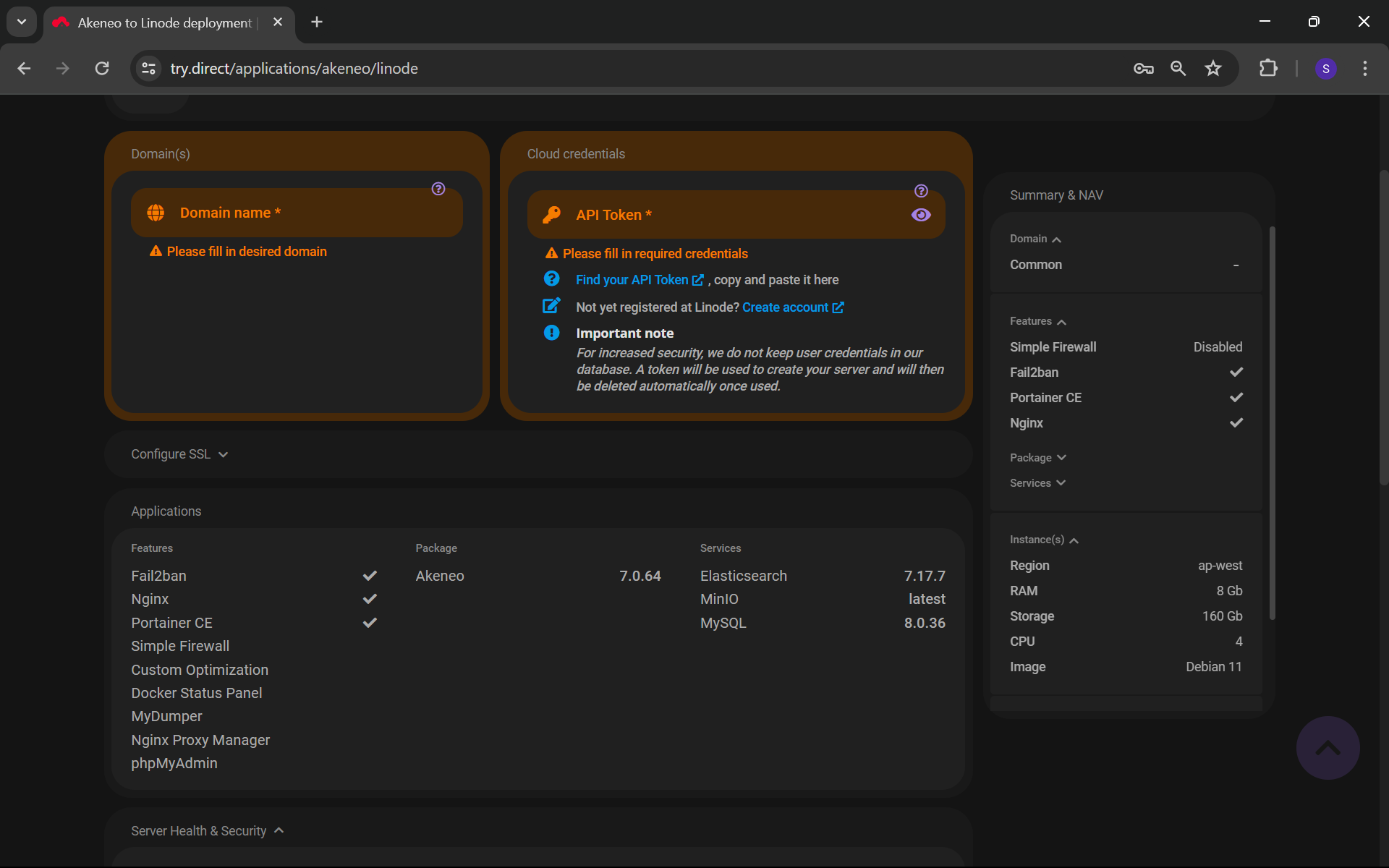
Task: Open site information icon in address bar
Action: 148,68
